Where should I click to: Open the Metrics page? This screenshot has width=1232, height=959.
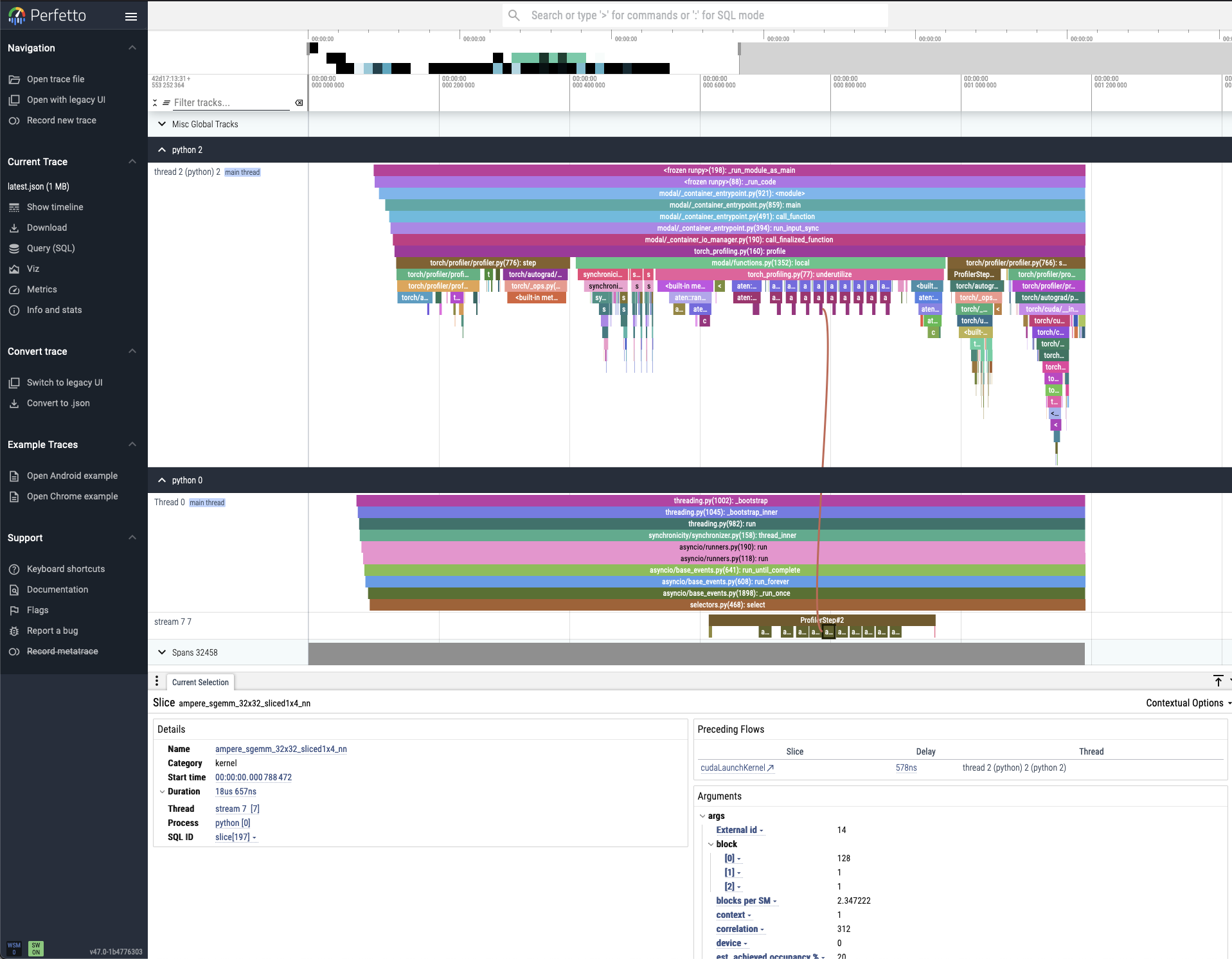[41, 289]
